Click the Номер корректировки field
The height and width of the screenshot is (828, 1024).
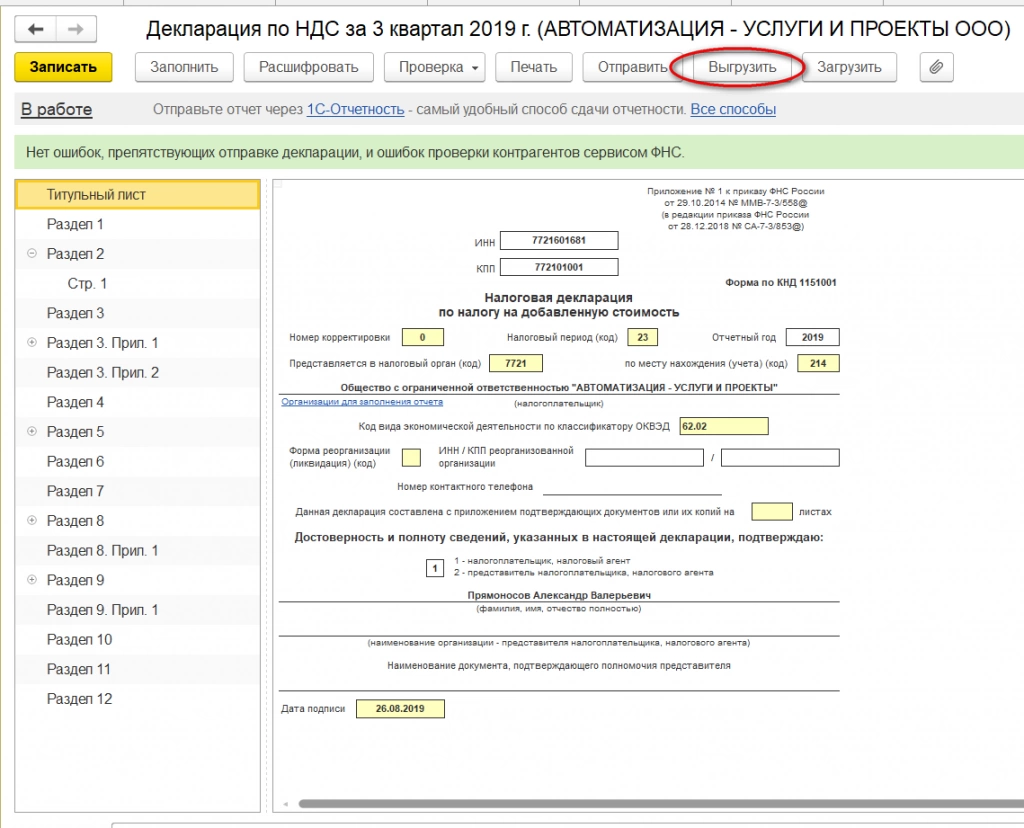423,337
